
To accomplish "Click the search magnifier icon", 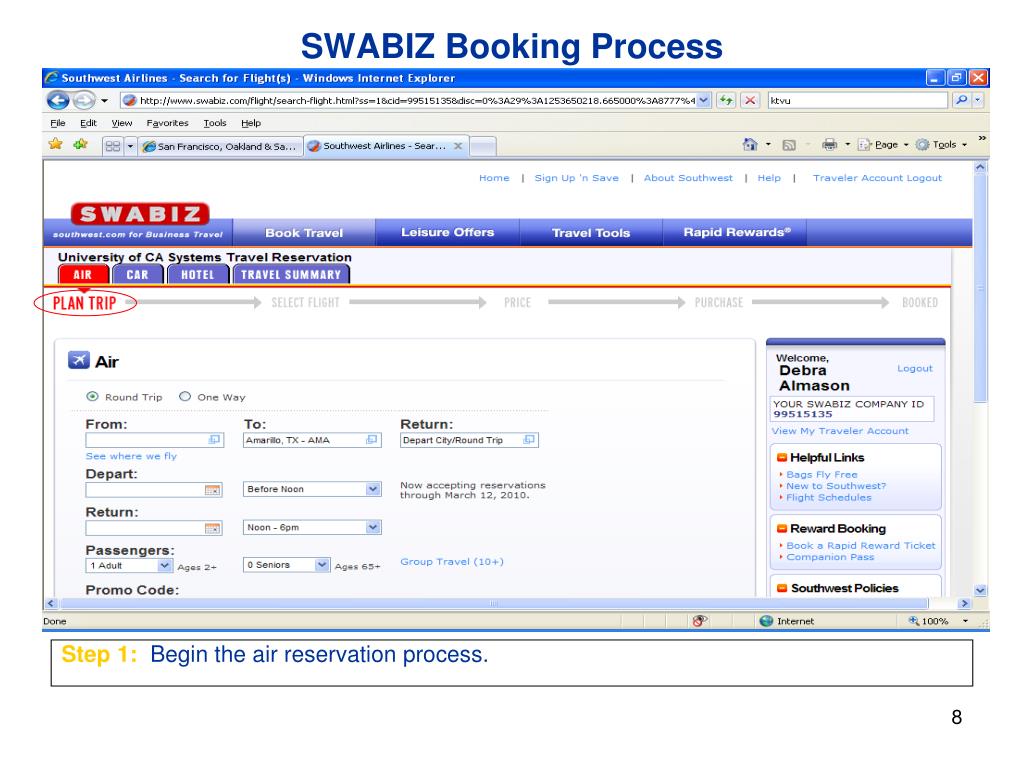I will click(961, 101).
